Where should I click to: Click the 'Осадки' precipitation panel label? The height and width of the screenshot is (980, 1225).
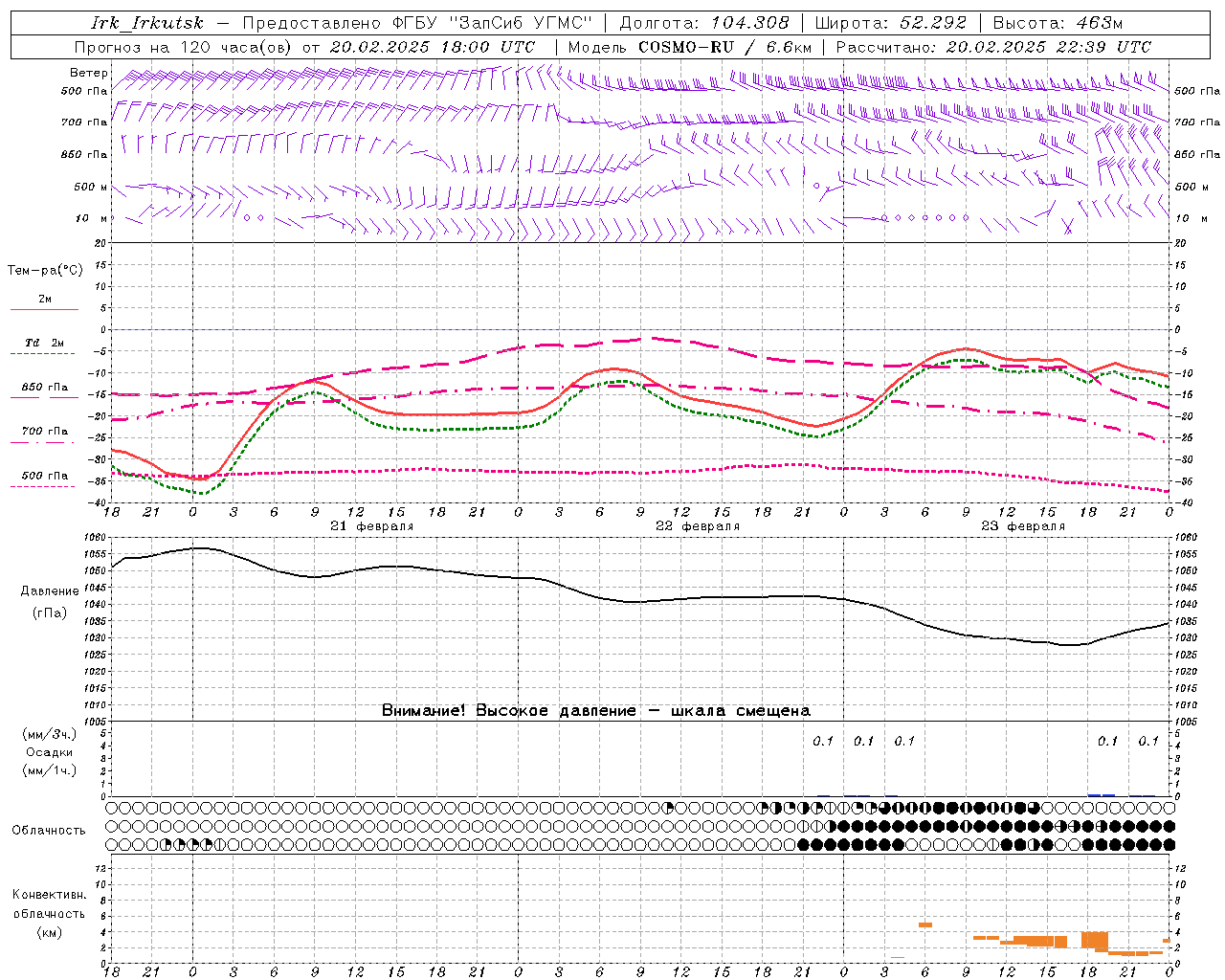pyautogui.click(x=50, y=753)
